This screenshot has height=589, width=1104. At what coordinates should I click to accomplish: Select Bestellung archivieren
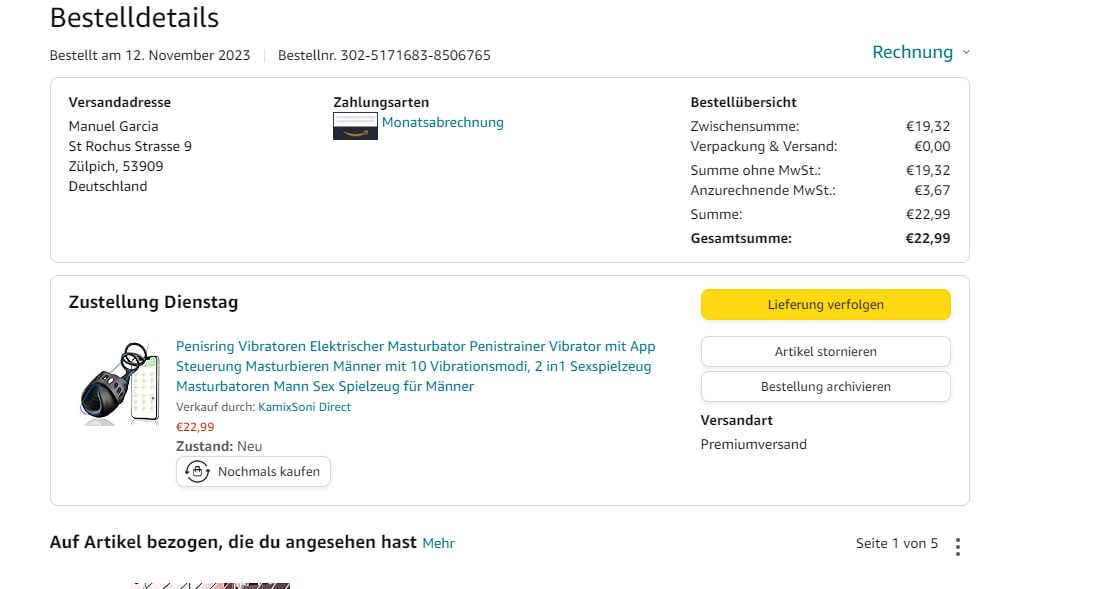click(x=825, y=386)
